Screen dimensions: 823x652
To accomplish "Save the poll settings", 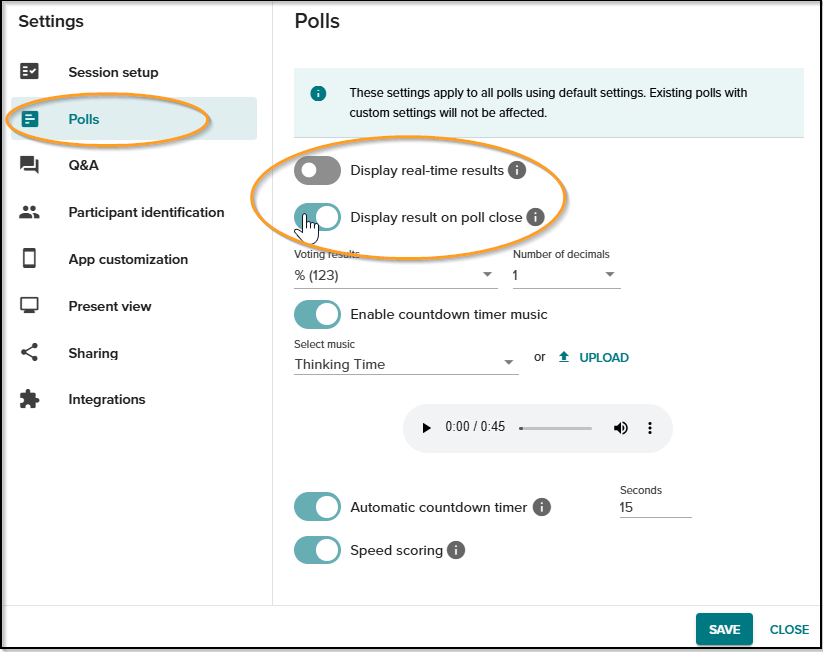I will click(724, 629).
